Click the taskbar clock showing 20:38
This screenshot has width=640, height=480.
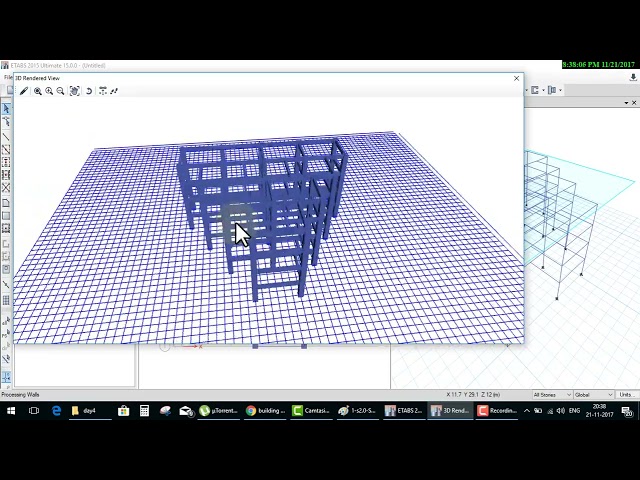(x=600, y=411)
